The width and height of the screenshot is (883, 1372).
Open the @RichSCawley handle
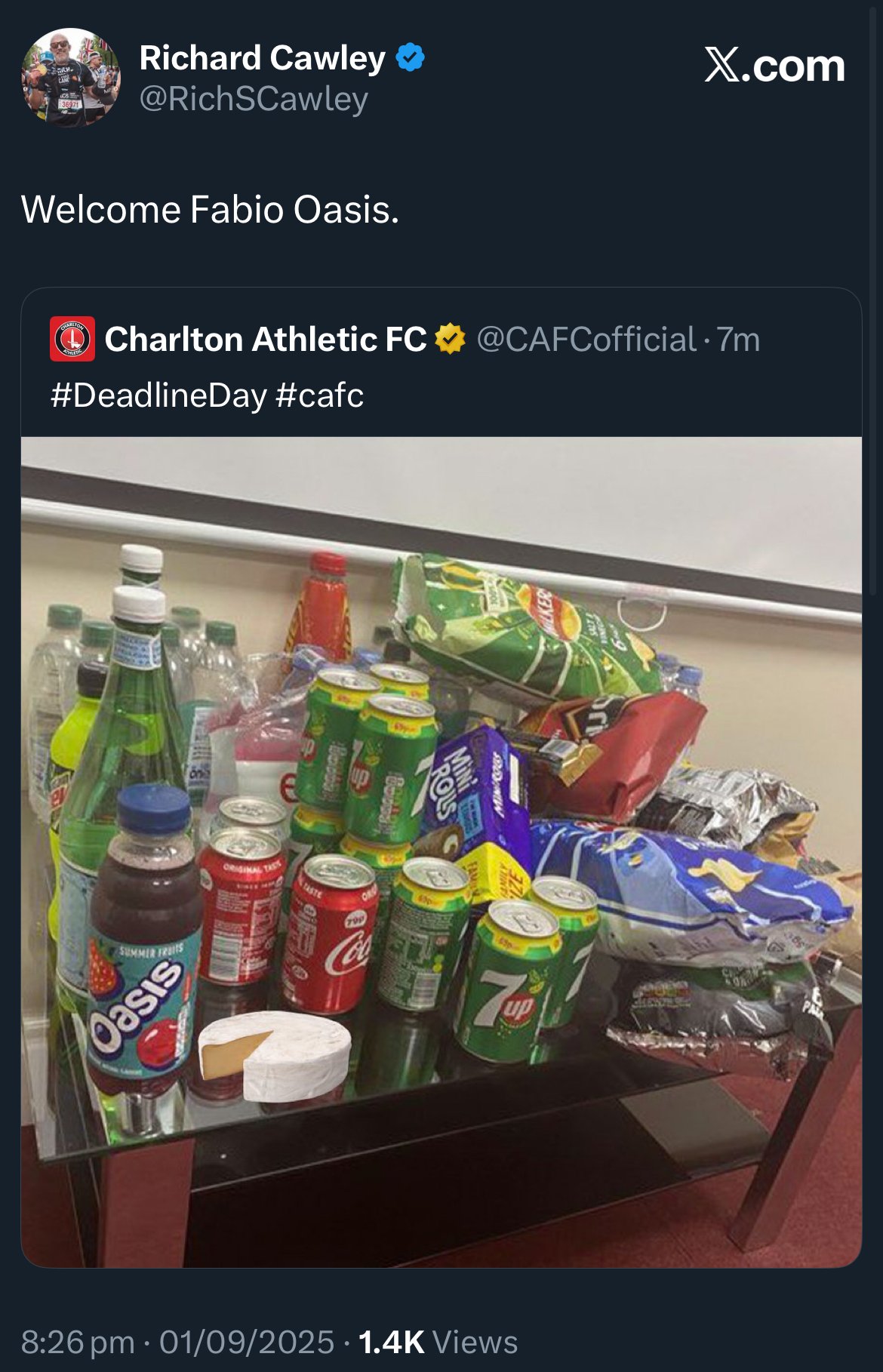(x=254, y=99)
